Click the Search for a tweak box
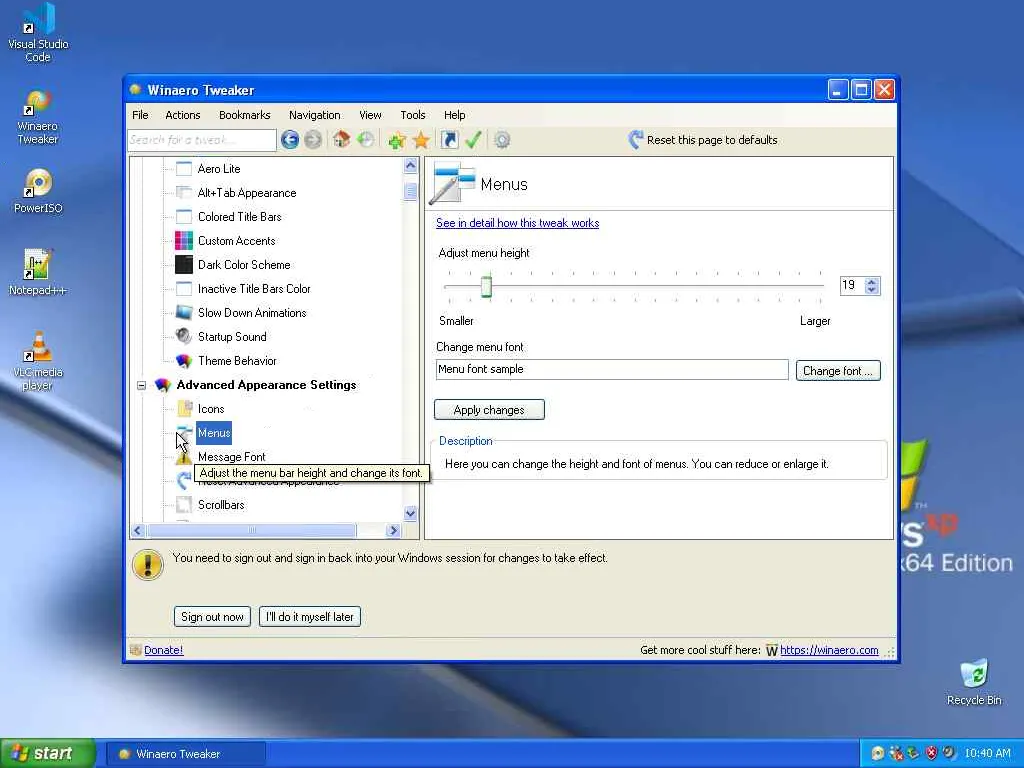1024x768 pixels. (202, 140)
